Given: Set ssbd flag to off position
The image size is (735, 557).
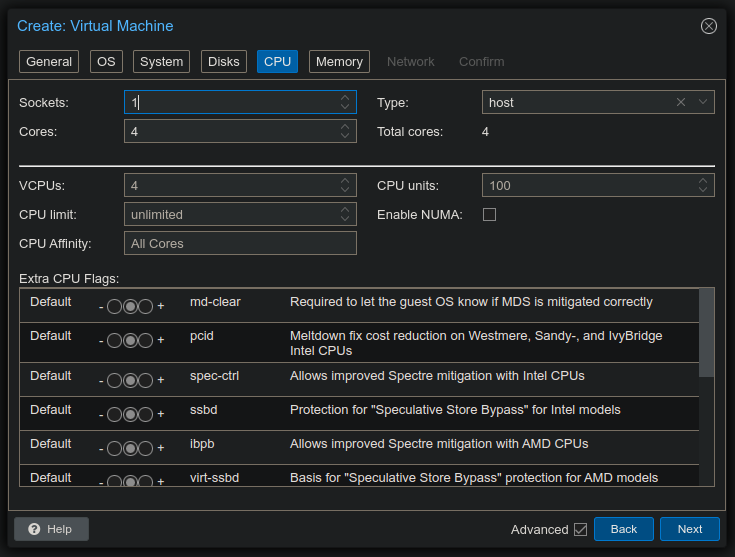Looking at the screenshot, I should pos(113,414).
